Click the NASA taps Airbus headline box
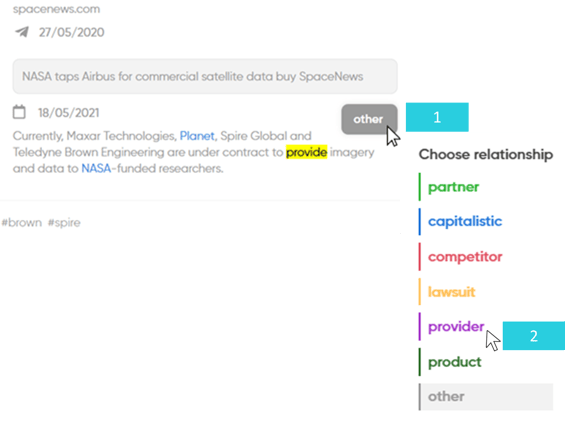 tap(205, 76)
